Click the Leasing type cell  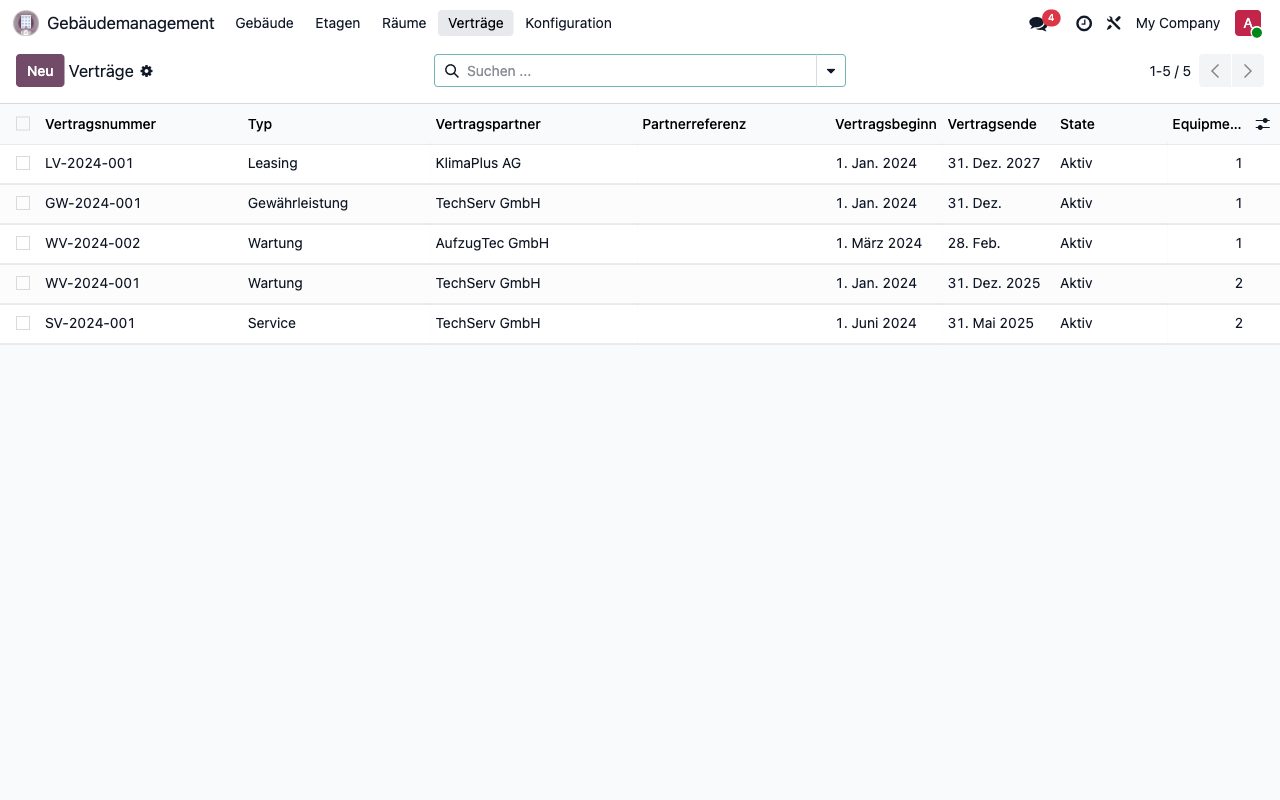[x=273, y=163]
